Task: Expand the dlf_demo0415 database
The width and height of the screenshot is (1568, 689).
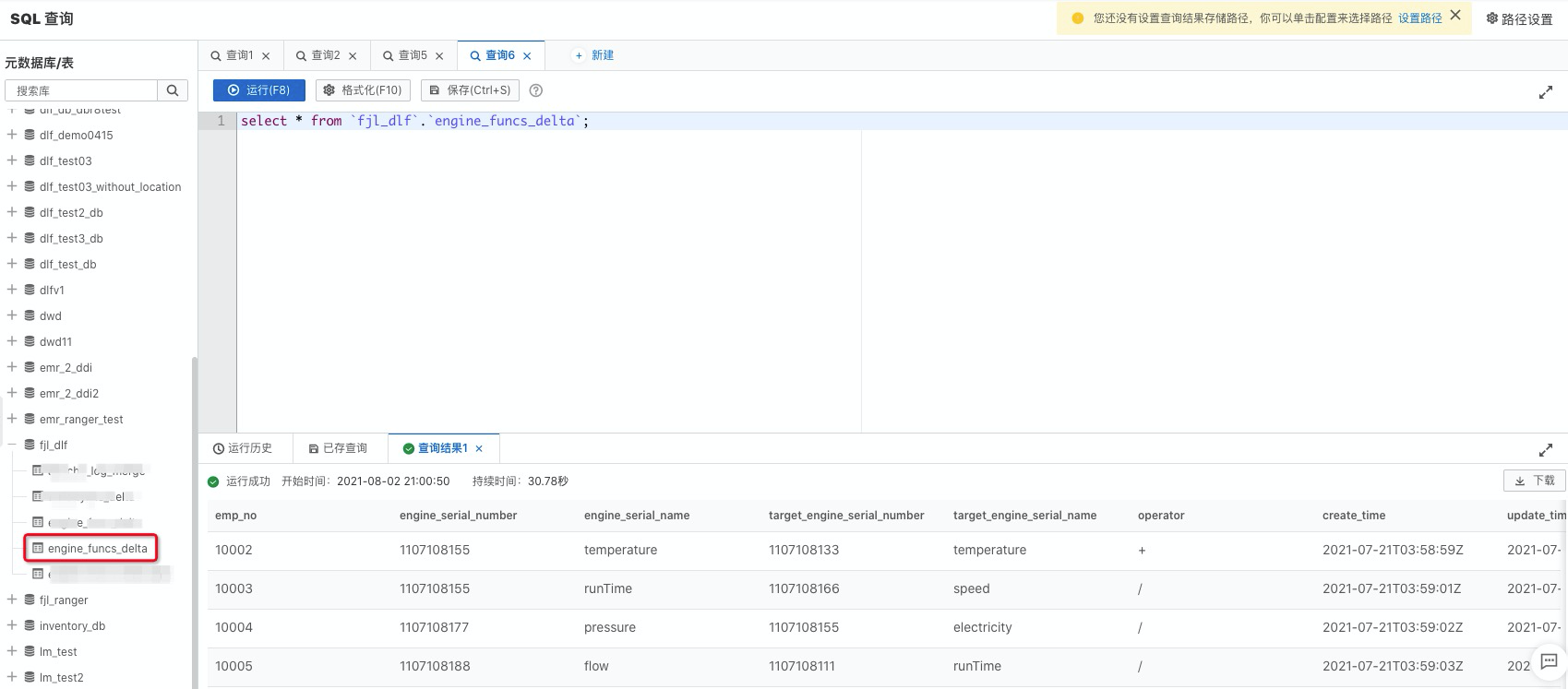Action: click(x=12, y=135)
